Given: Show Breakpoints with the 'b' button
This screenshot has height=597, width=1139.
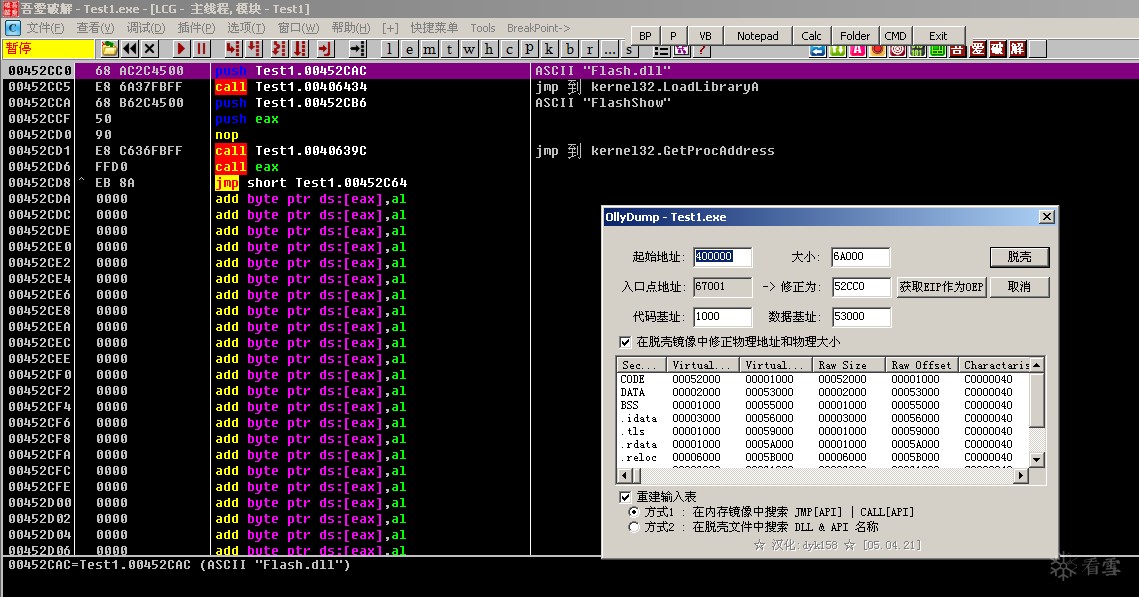Looking at the screenshot, I should (x=570, y=49).
